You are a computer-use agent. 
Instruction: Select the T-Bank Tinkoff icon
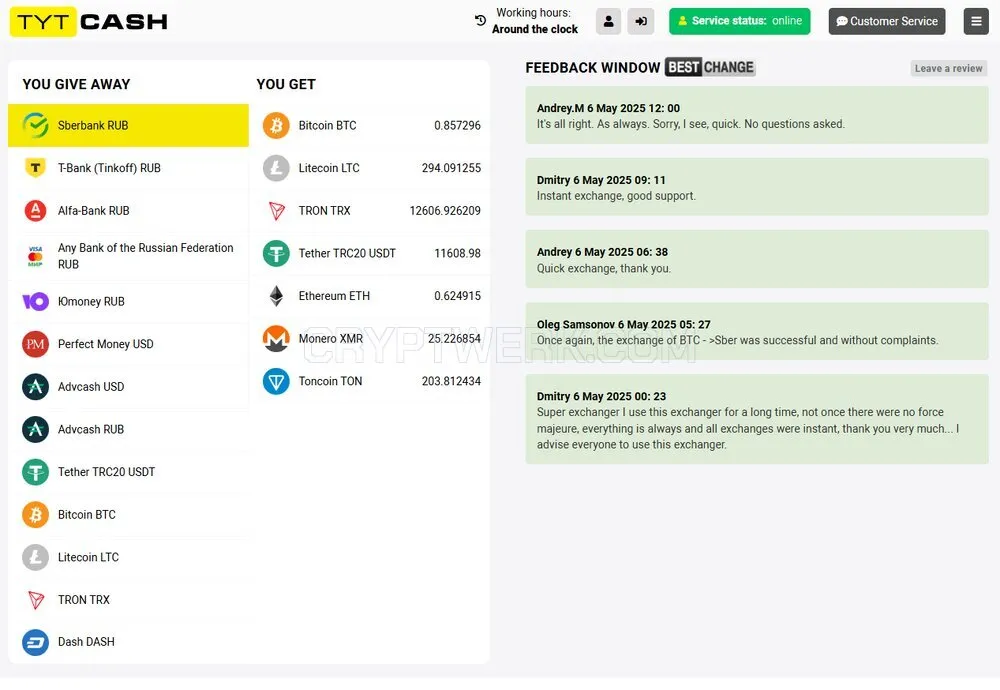pyautogui.click(x=36, y=168)
